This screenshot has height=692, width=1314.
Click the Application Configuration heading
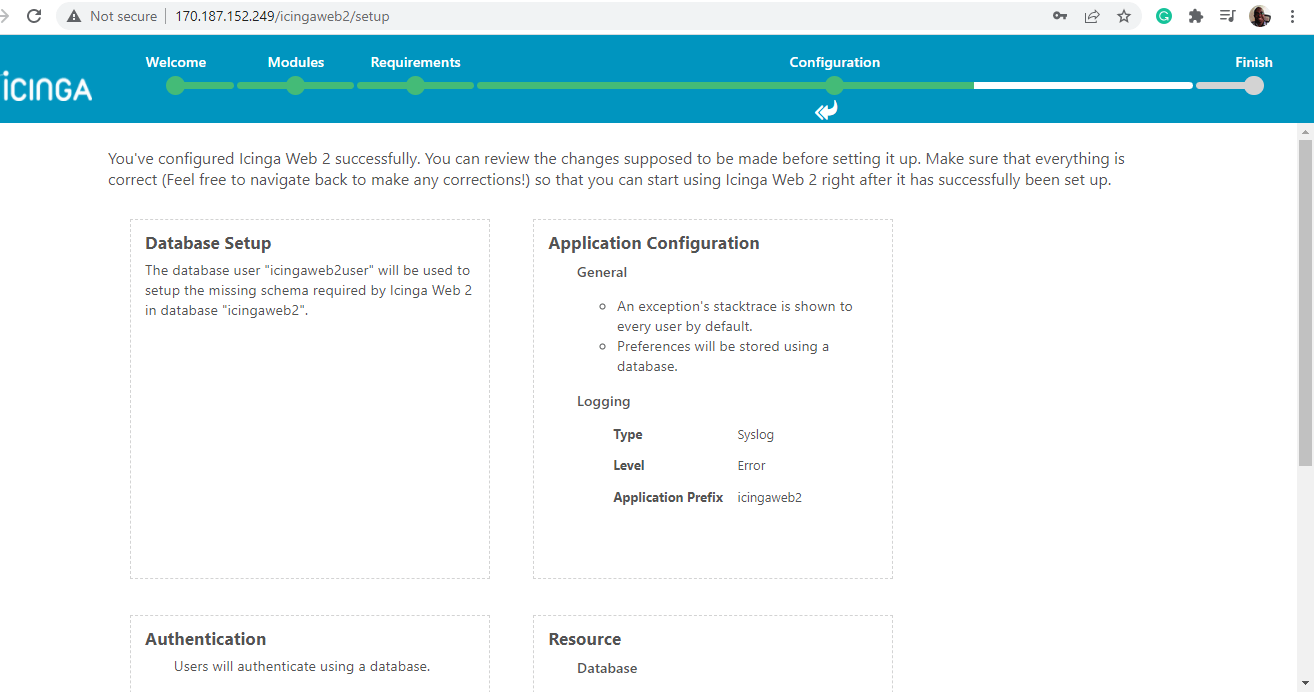pos(654,243)
